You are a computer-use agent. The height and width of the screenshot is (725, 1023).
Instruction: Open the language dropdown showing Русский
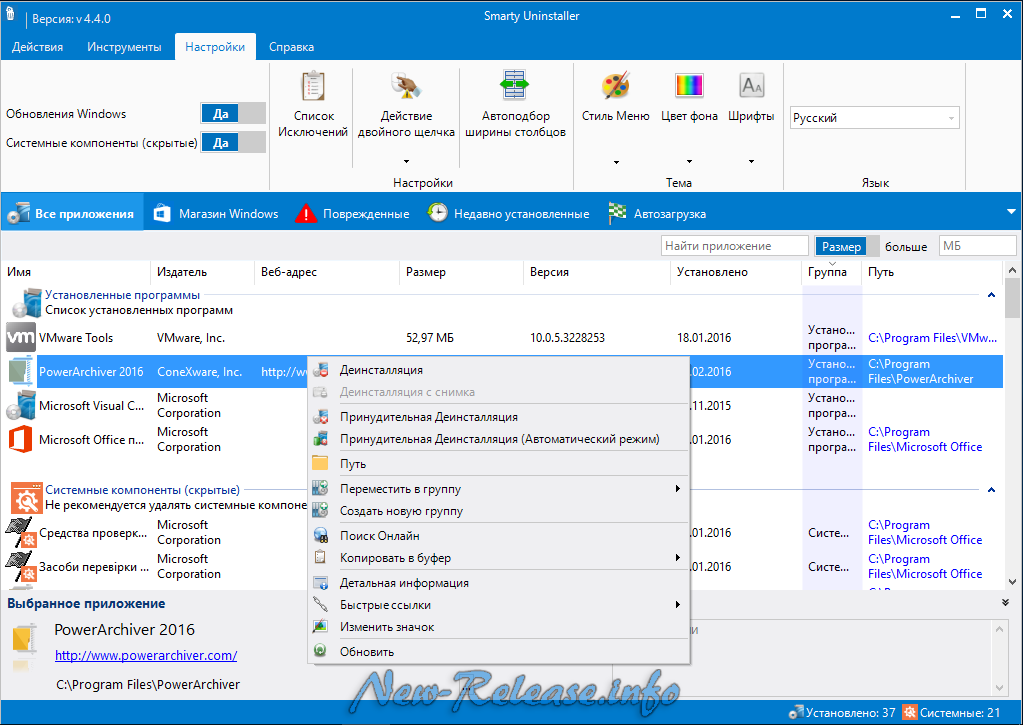874,118
